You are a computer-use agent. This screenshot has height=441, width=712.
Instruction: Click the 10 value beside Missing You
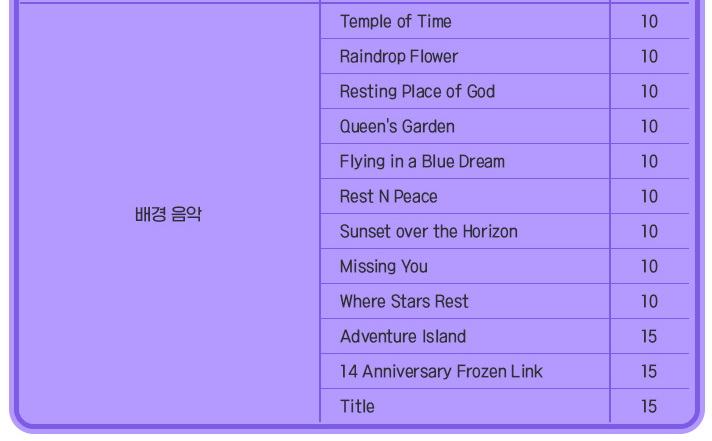click(x=649, y=266)
